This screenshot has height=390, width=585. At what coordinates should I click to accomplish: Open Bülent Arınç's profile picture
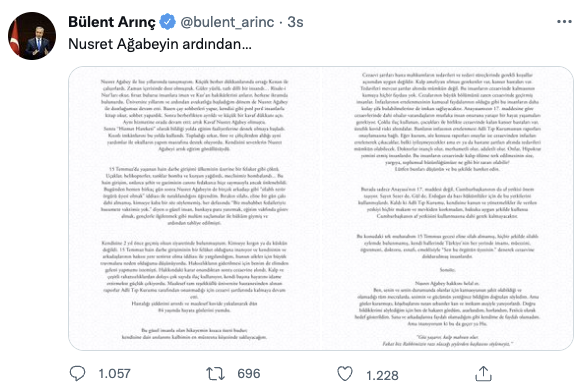click(32, 36)
